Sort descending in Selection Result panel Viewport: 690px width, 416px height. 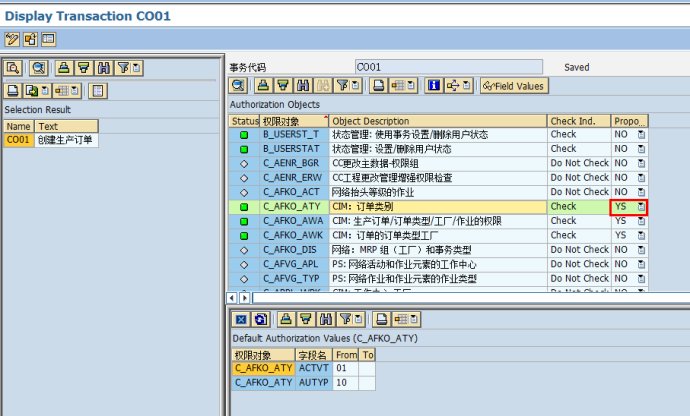84,68
